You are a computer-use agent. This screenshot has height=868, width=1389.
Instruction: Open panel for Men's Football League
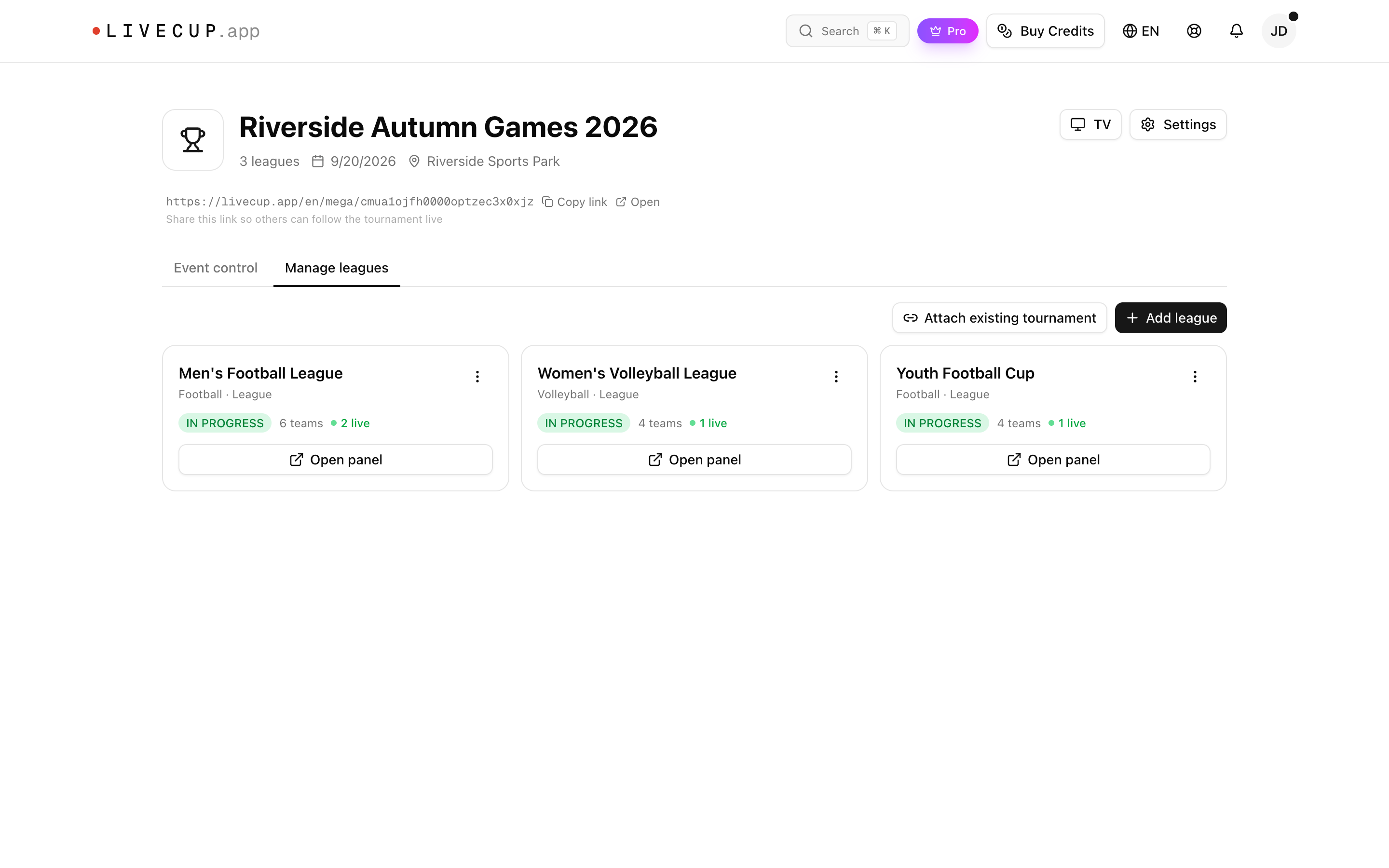pyautogui.click(x=335, y=460)
